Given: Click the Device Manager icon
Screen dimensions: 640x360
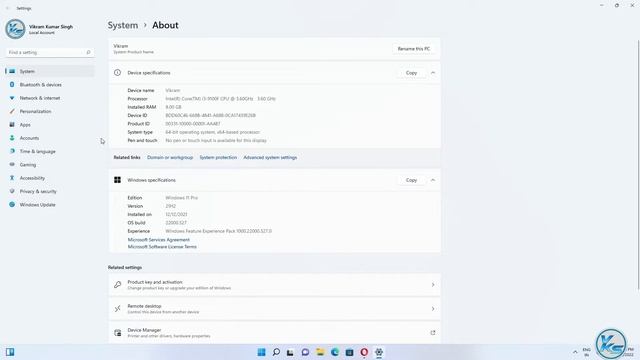Looking at the screenshot, I should 118,333.
